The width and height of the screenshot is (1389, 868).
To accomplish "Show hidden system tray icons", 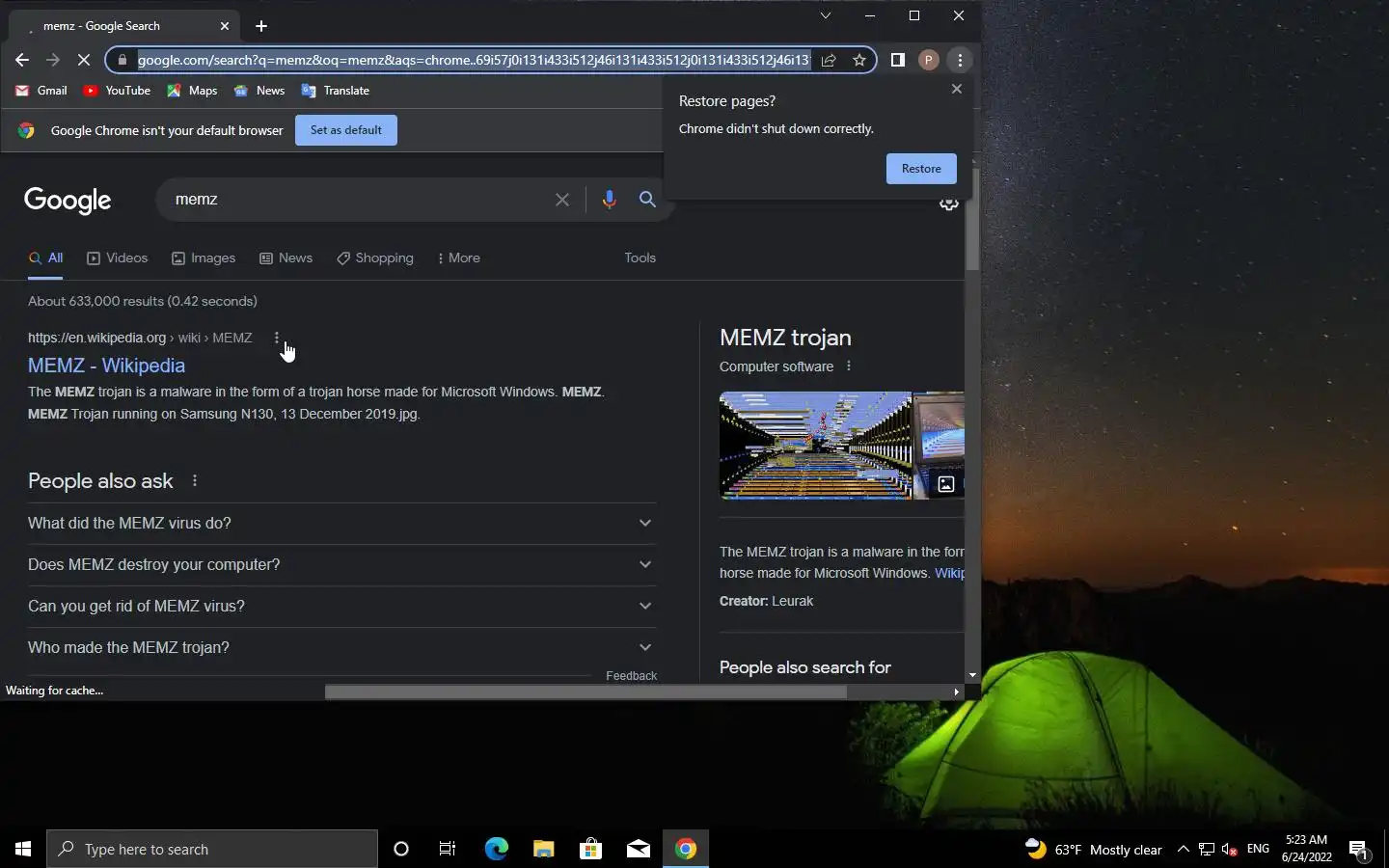I will 1184,849.
